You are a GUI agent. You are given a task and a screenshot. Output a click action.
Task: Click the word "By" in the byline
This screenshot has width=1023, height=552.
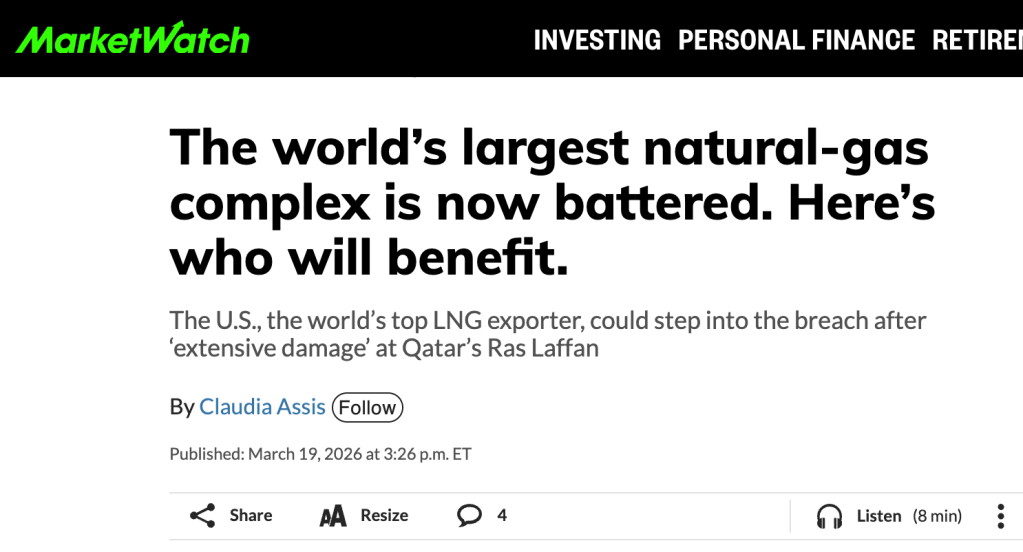tap(182, 407)
